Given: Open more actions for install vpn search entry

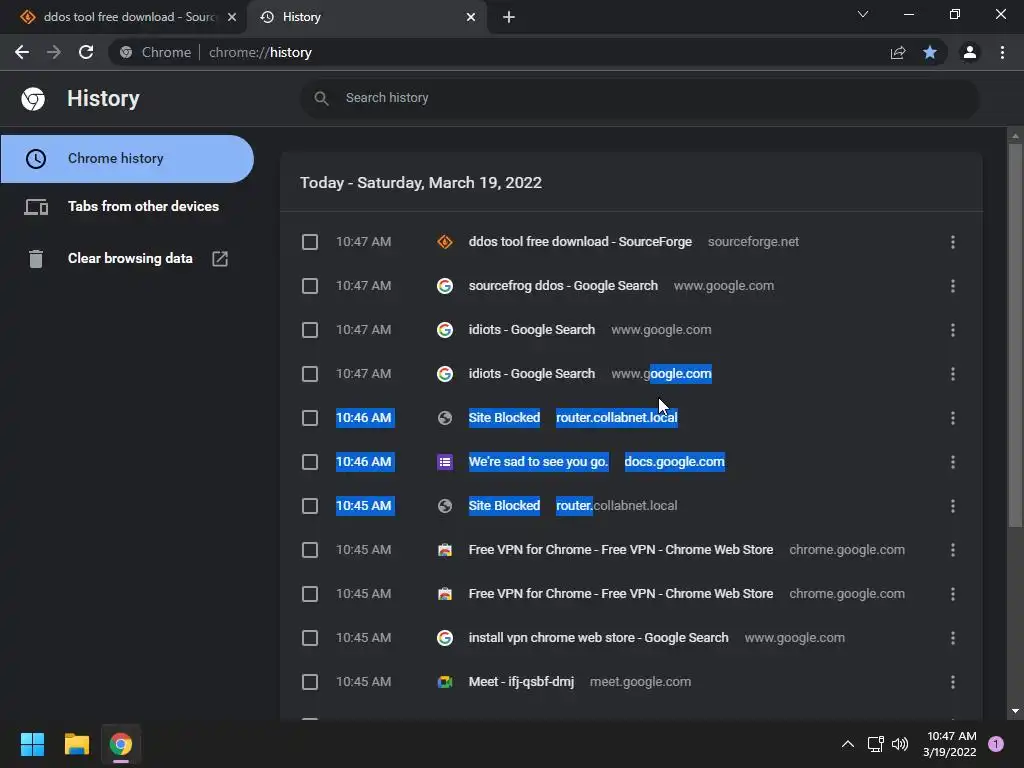Looking at the screenshot, I should pyautogui.click(x=953, y=638).
